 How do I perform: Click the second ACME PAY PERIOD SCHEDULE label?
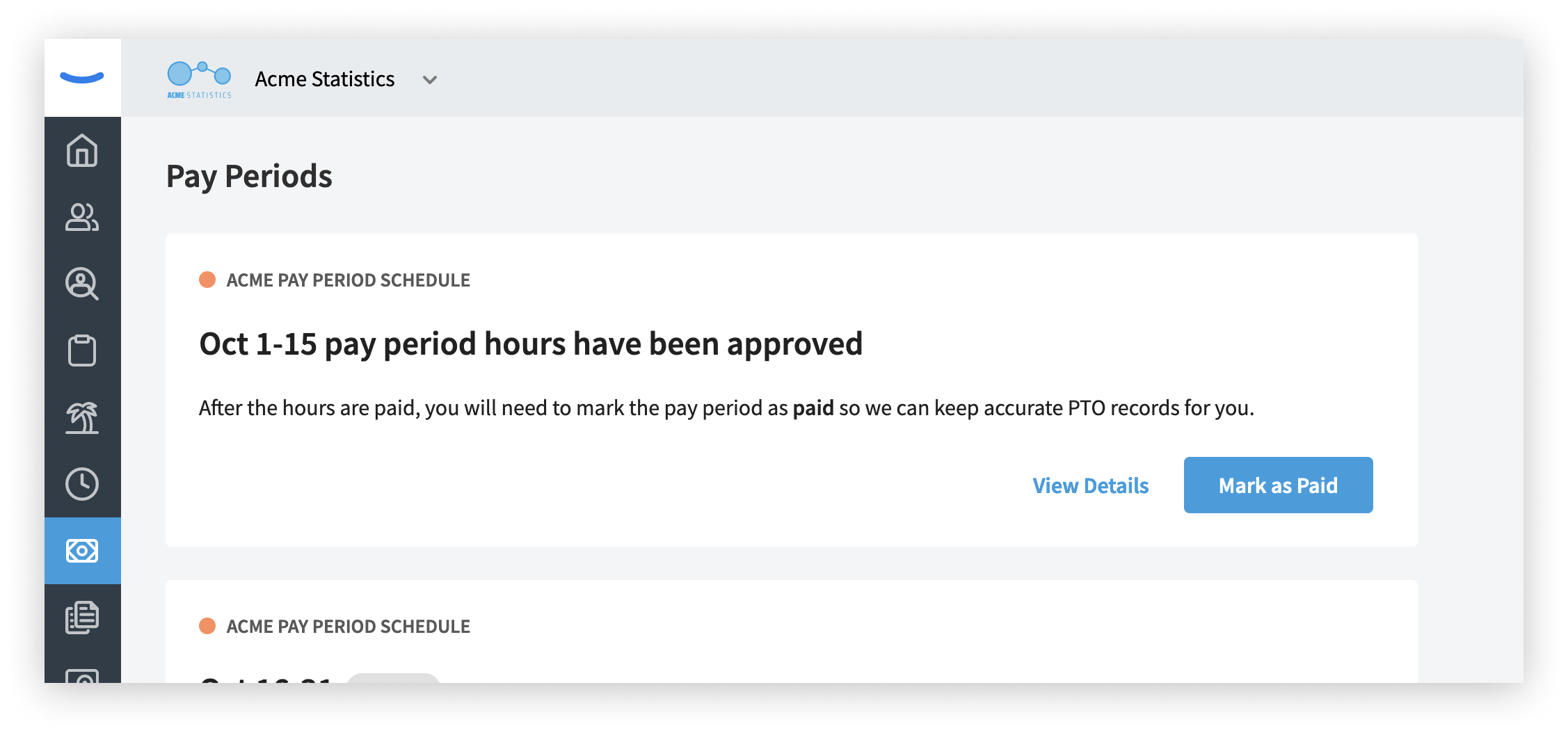pyautogui.click(x=348, y=627)
